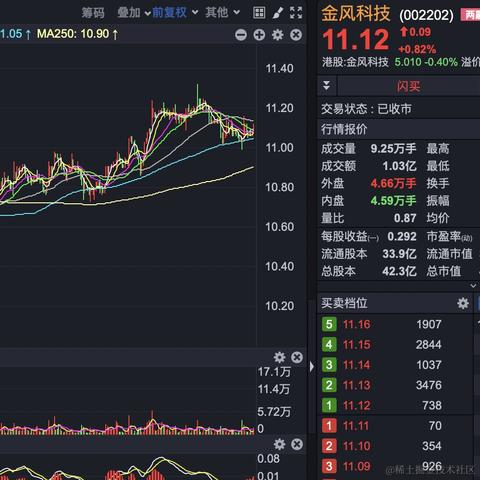Click the fullscreen expand icon

296,13
